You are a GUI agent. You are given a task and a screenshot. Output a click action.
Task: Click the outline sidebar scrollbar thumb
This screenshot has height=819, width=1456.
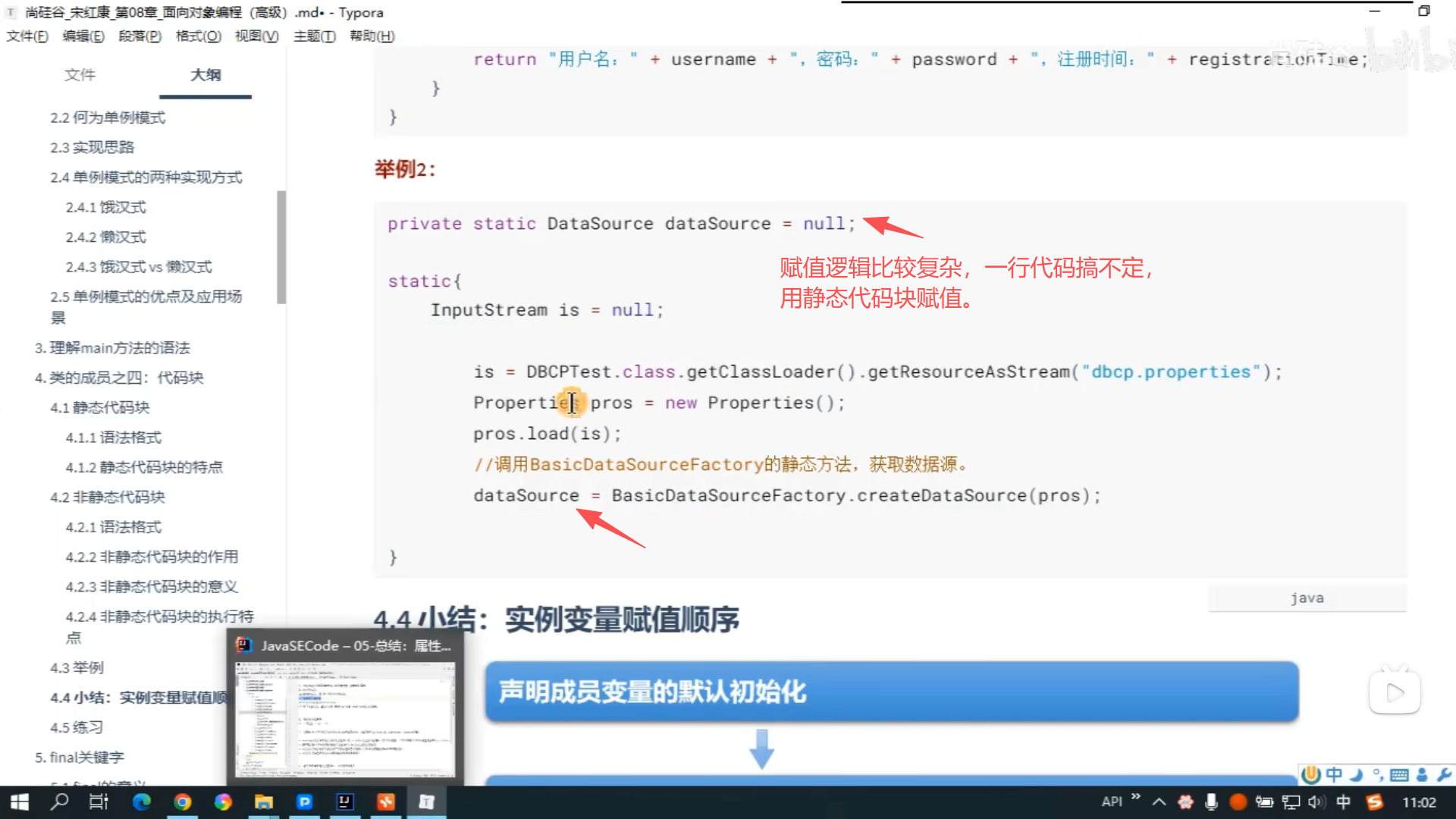tap(282, 246)
